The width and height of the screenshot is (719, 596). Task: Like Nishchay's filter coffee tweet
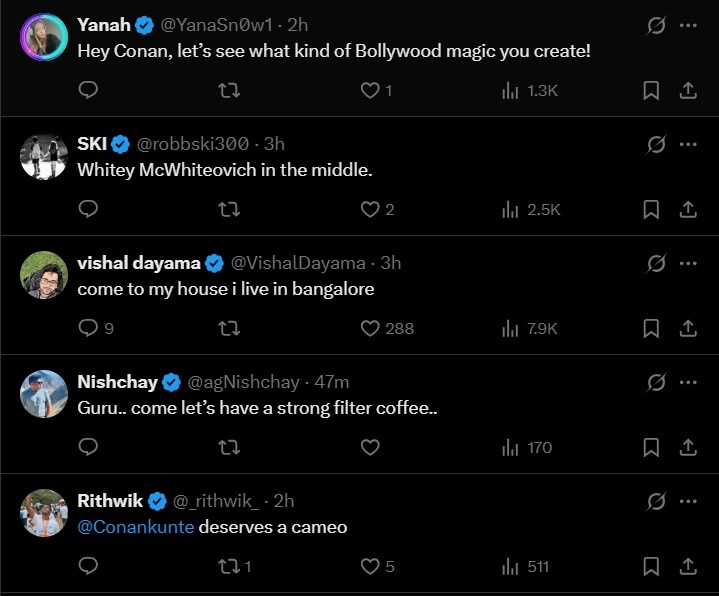click(370, 447)
